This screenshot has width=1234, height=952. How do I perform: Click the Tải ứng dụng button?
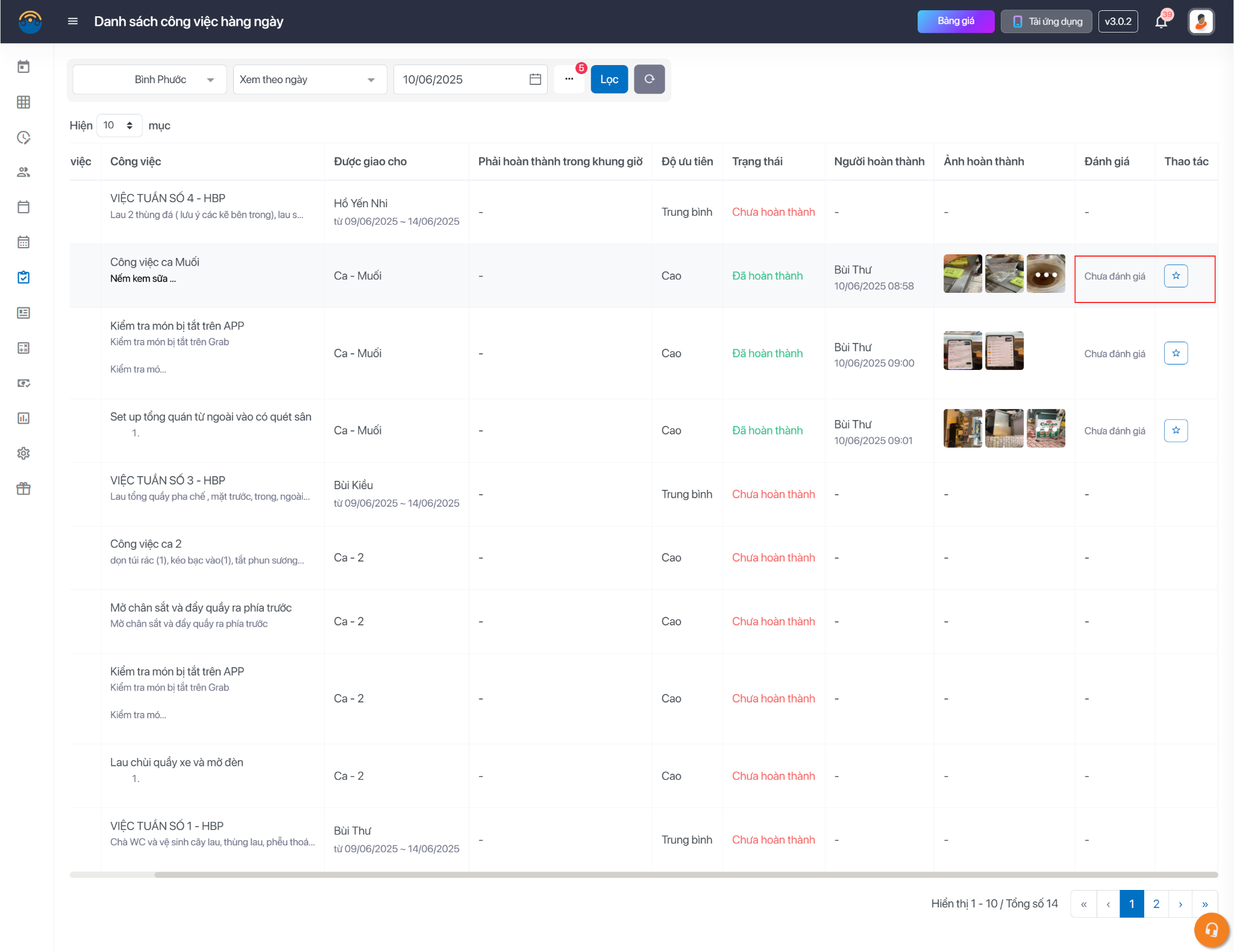1046,22
